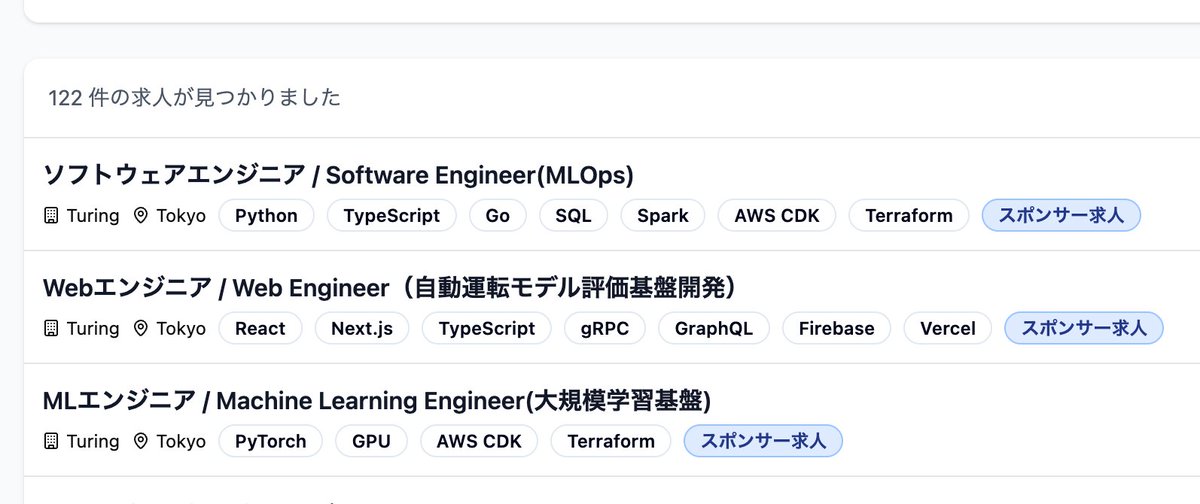Click スポンサー求人 badge in Web Engineer job
1200x504 pixels.
pyautogui.click(x=1084, y=328)
